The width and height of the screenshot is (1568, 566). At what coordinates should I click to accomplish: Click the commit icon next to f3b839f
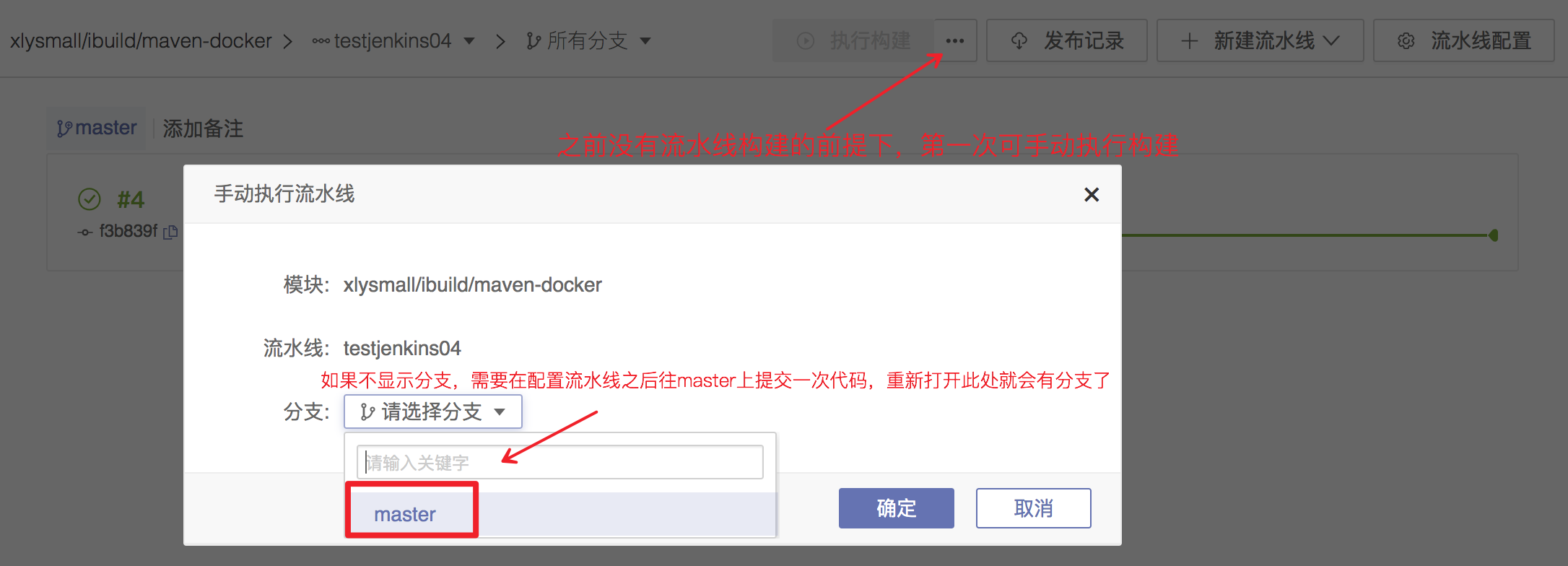point(85,232)
